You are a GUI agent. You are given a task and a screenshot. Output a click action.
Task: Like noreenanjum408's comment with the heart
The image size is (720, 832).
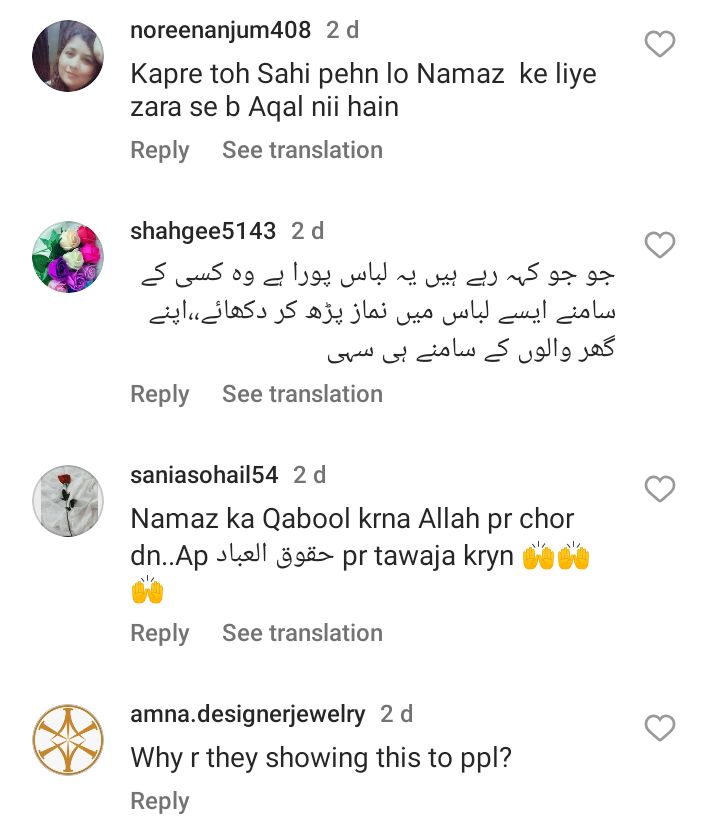coord(659,44)
